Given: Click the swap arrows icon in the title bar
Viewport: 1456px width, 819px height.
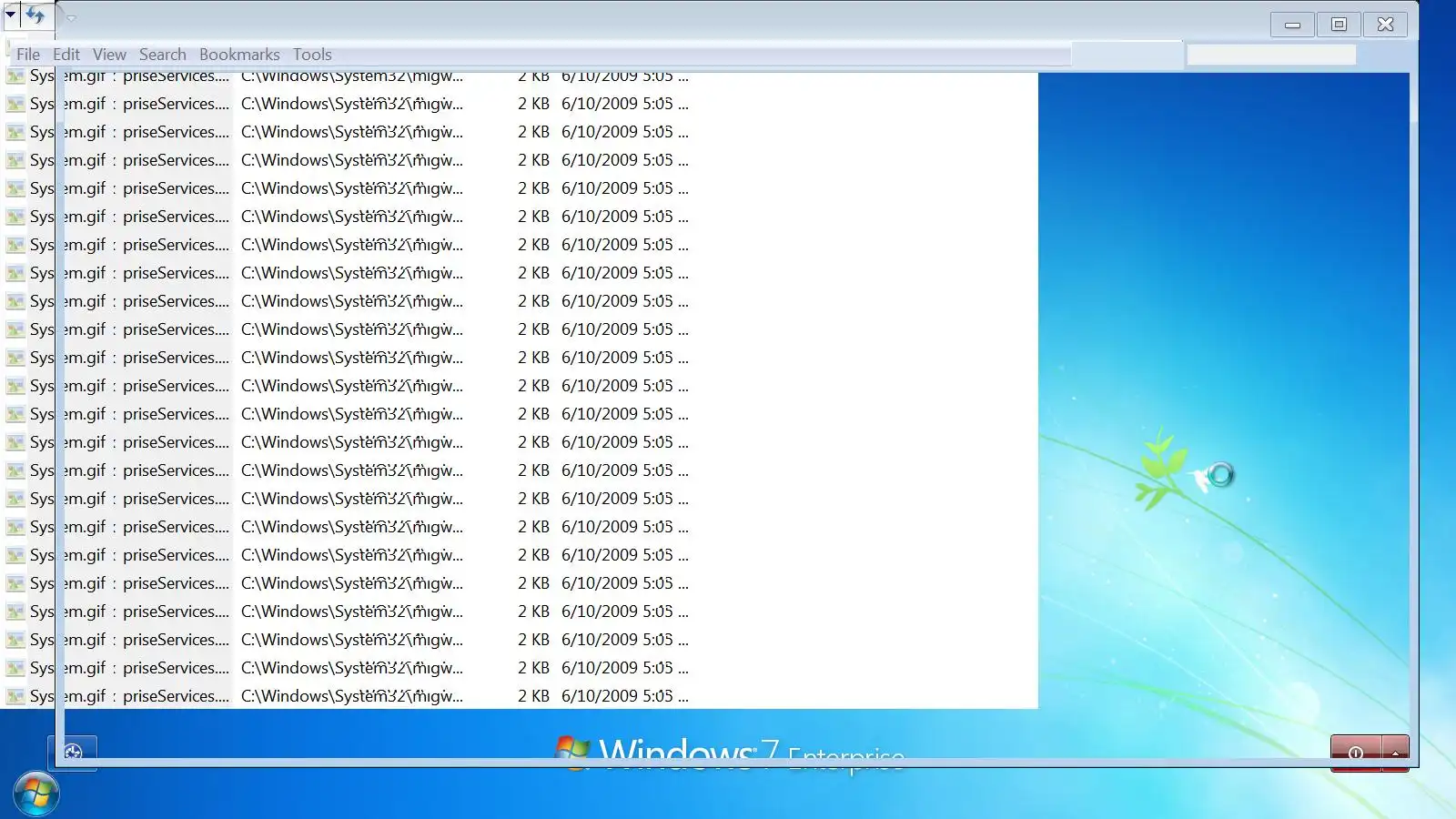Looking at the screenshot, I should [35, 15].
